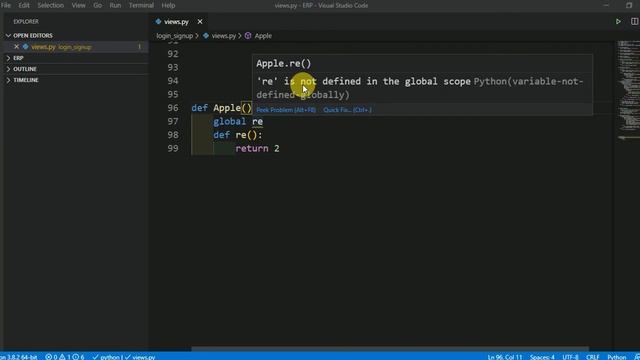Change Spaces: 4 indentation setting
640x360 pixels.
coord(542,357)
